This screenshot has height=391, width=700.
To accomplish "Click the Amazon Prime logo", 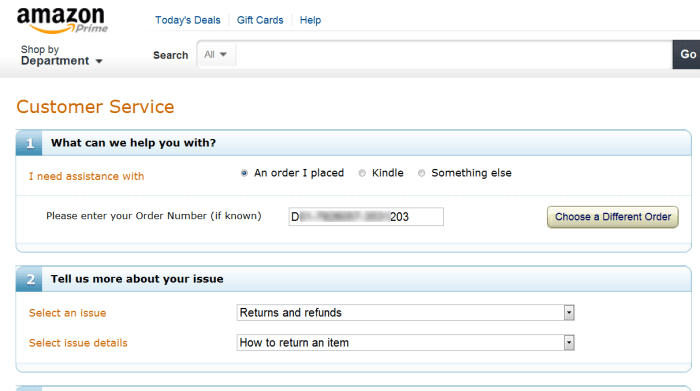I will point(62,20).
